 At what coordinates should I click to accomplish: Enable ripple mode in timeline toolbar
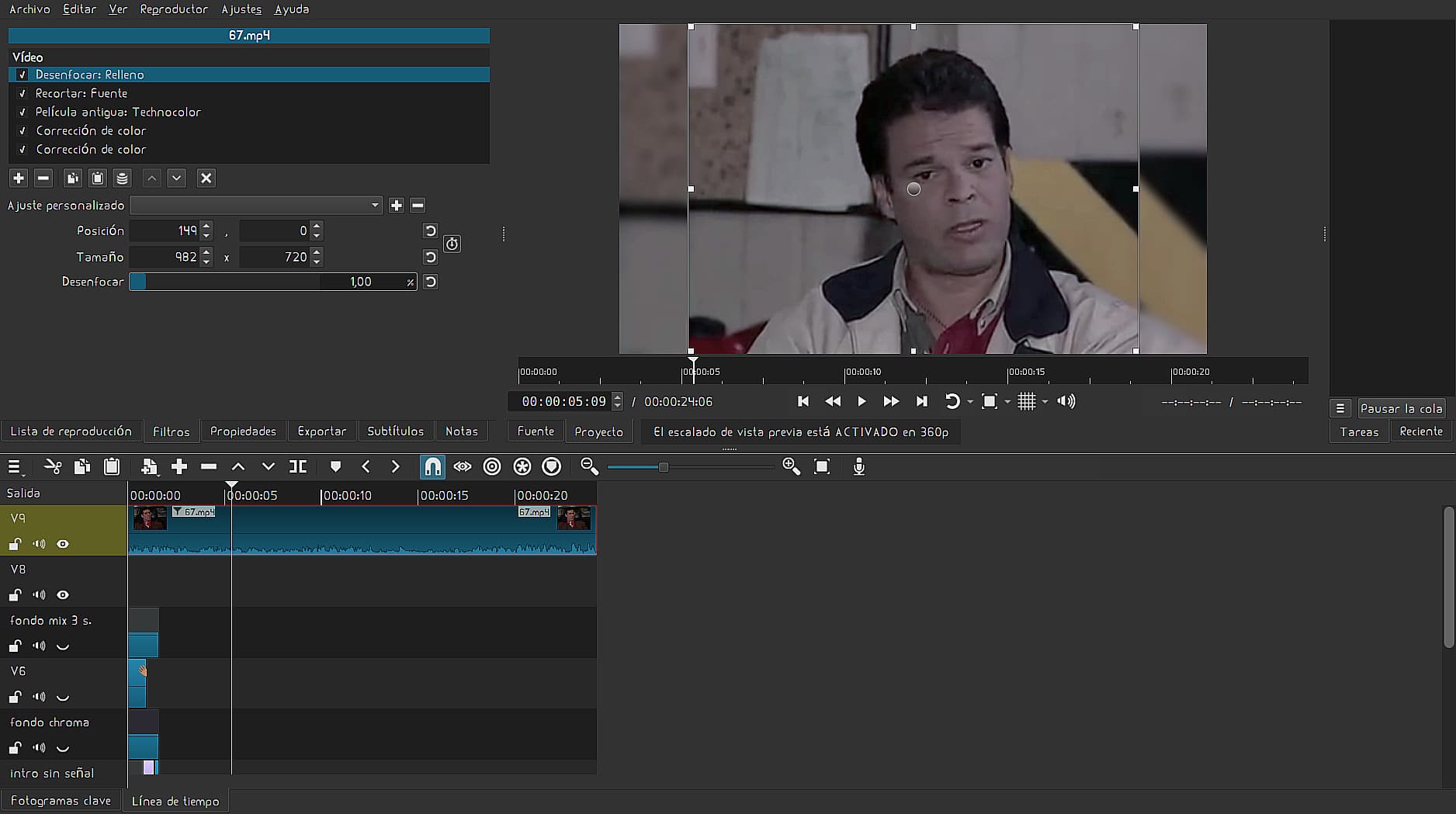point(492,466)
